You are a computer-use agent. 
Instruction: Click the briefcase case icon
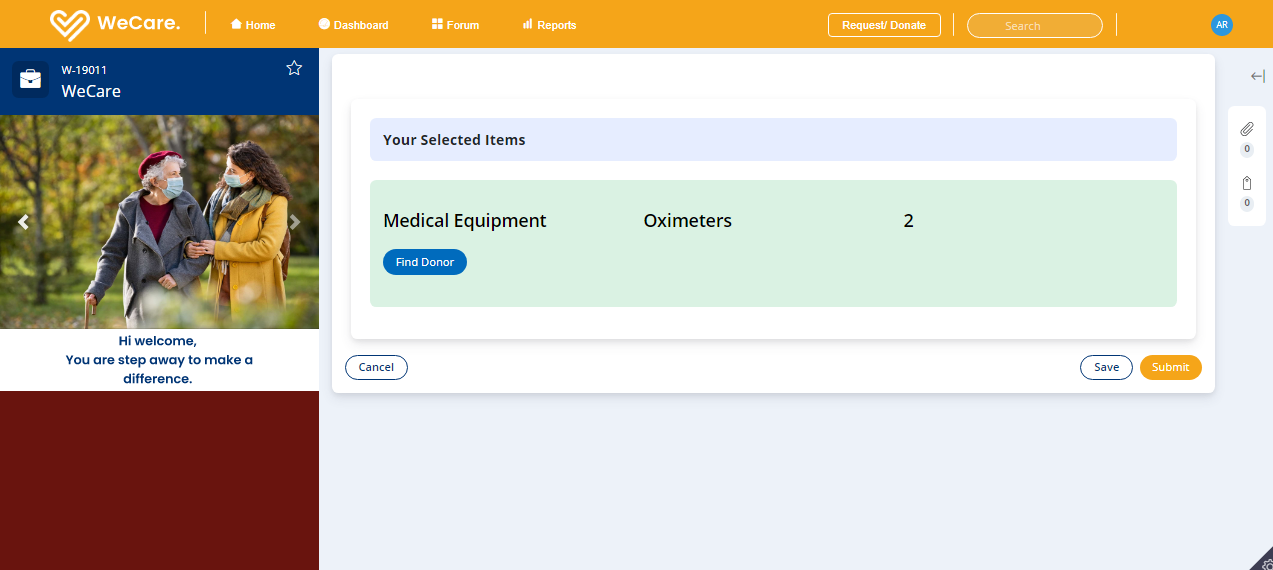pos(31,80)
